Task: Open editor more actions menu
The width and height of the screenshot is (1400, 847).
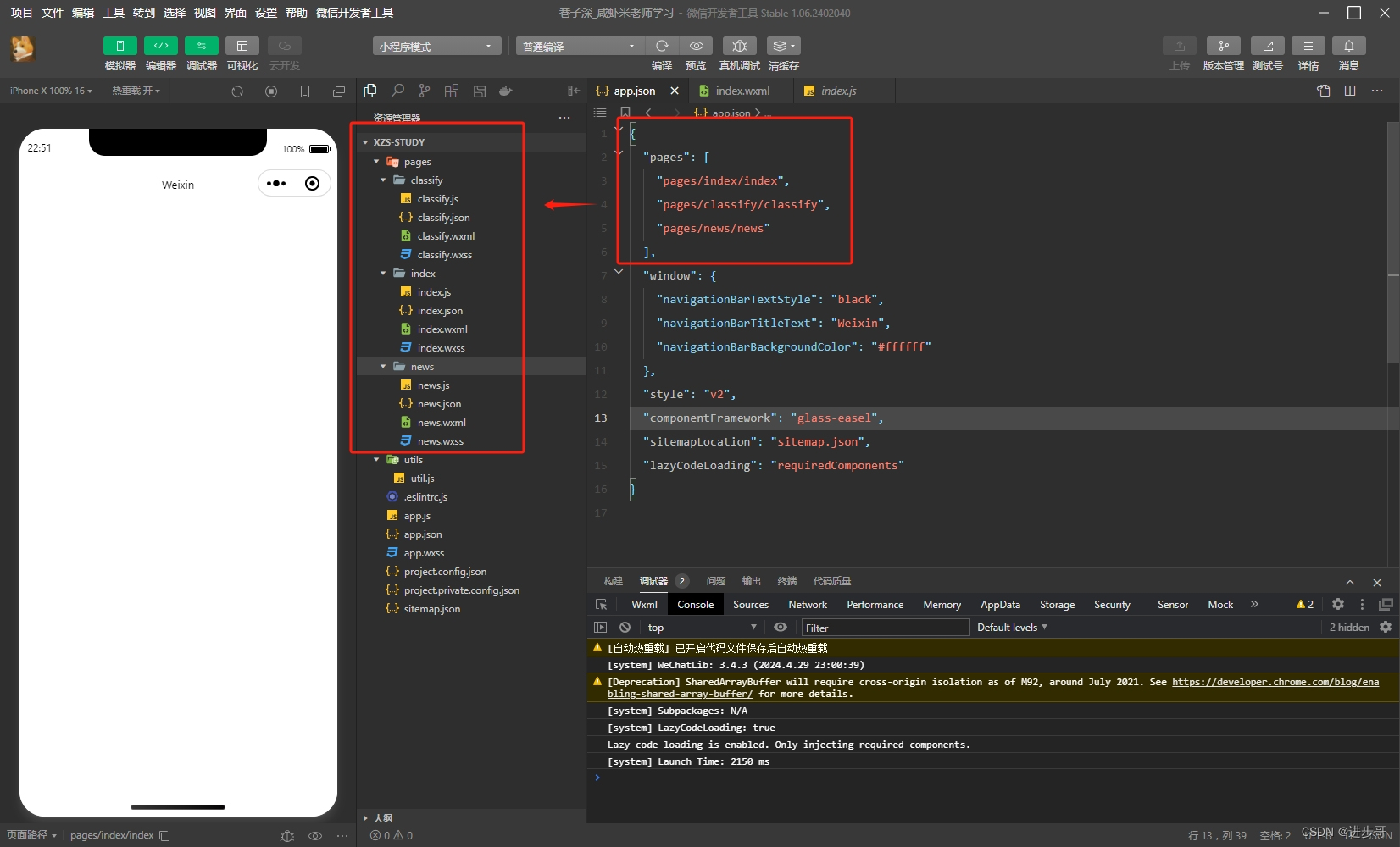Action: 1377,91
